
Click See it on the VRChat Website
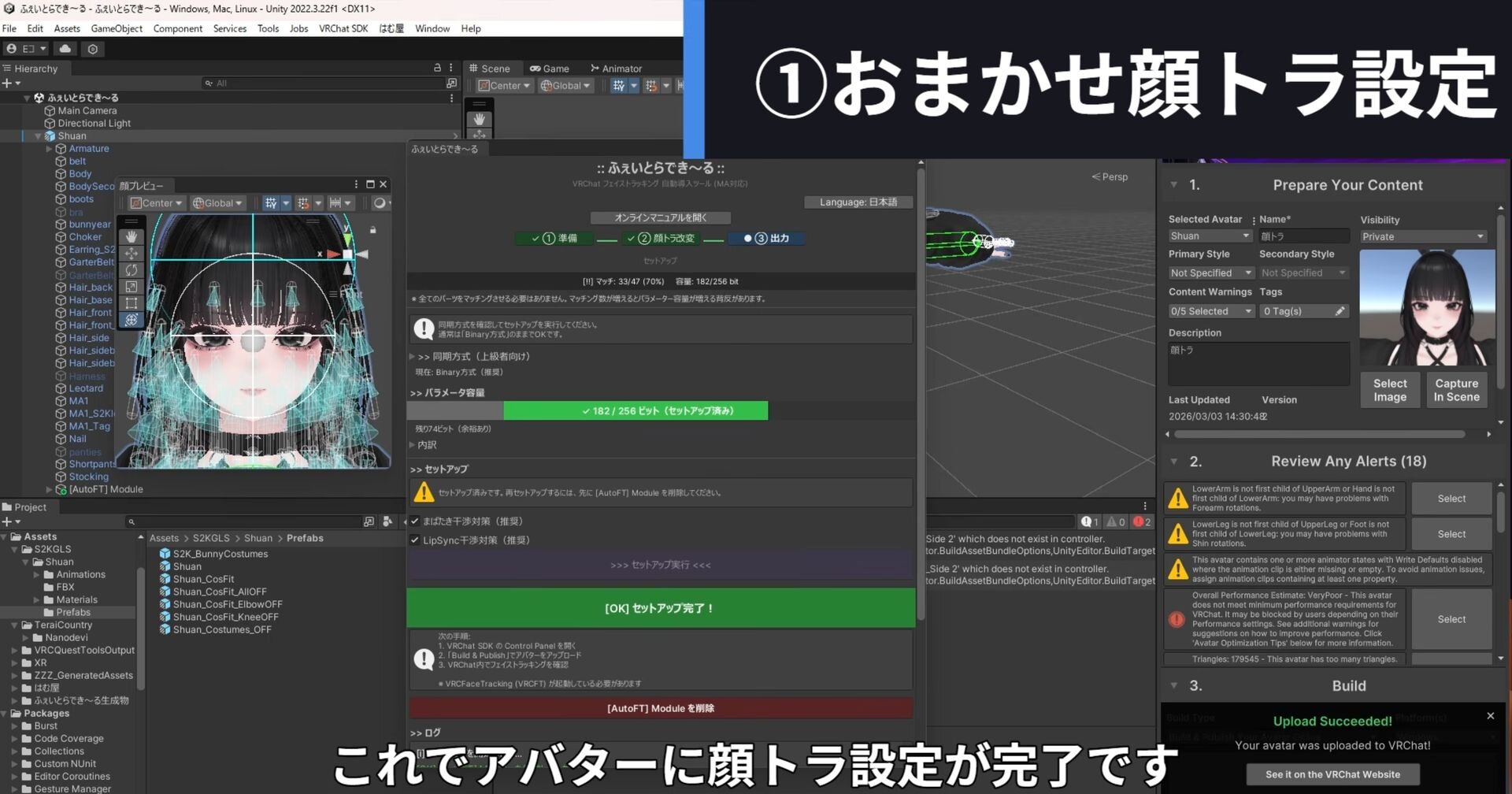[1332, 774]
